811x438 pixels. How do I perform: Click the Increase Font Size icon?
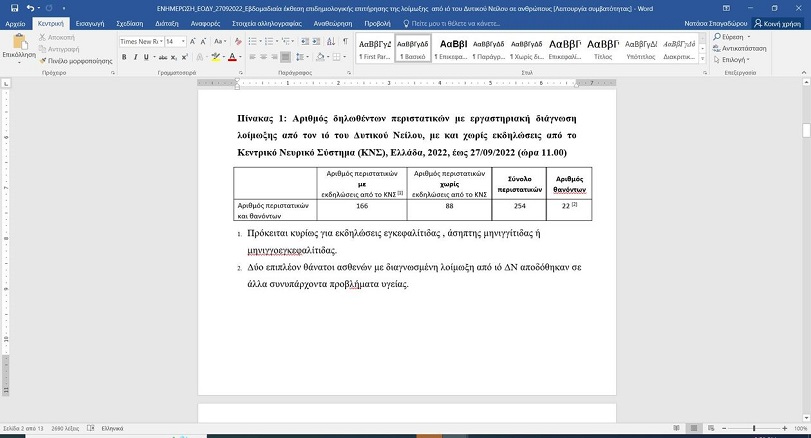point(193,41)
